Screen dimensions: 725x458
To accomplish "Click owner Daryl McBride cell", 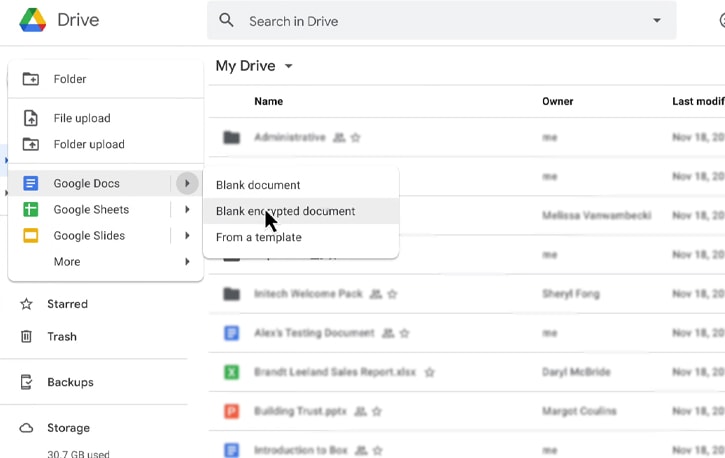I will [x=576, y=372].
